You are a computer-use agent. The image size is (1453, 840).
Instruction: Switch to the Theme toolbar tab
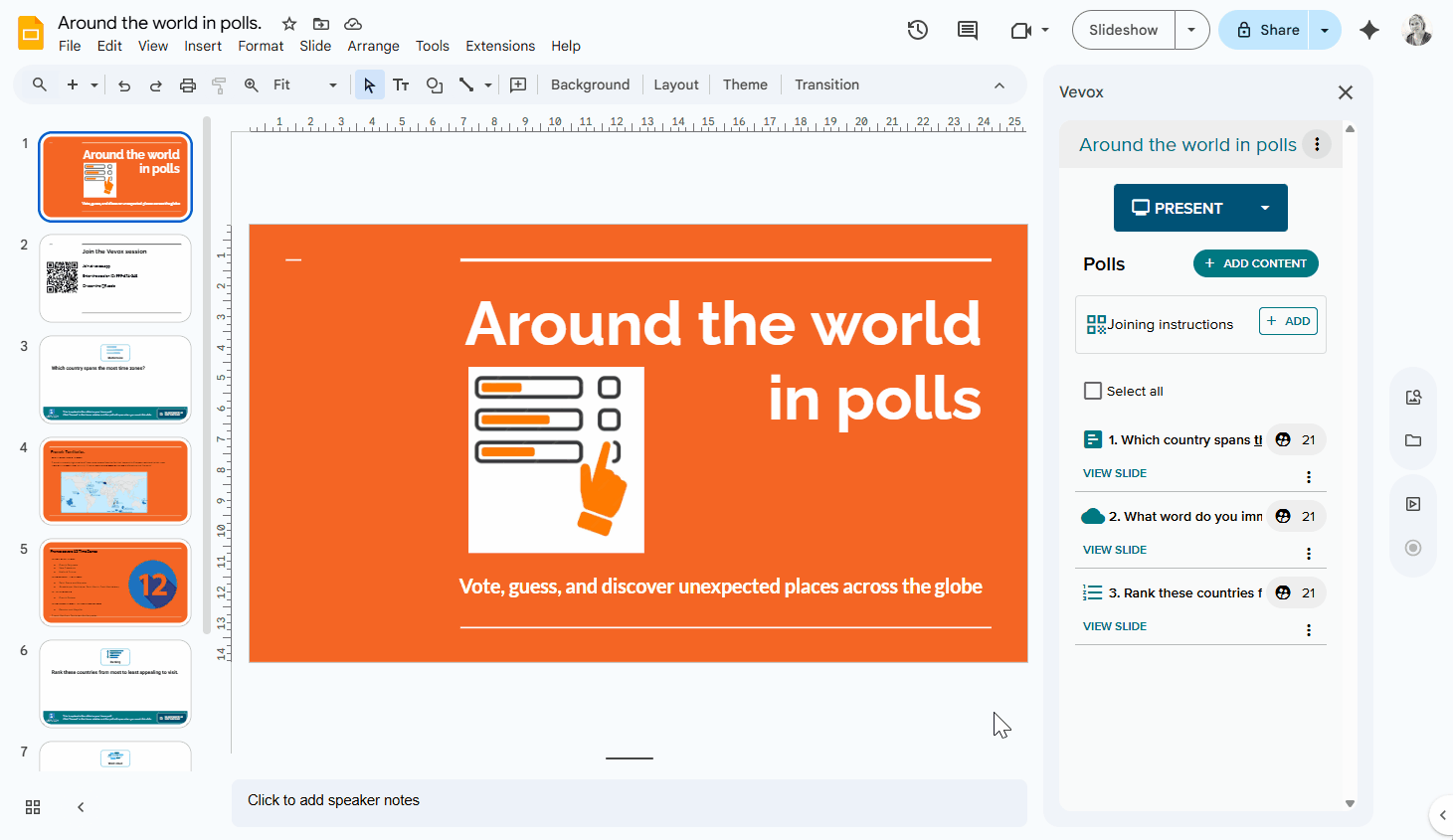(x=745, y=84)
